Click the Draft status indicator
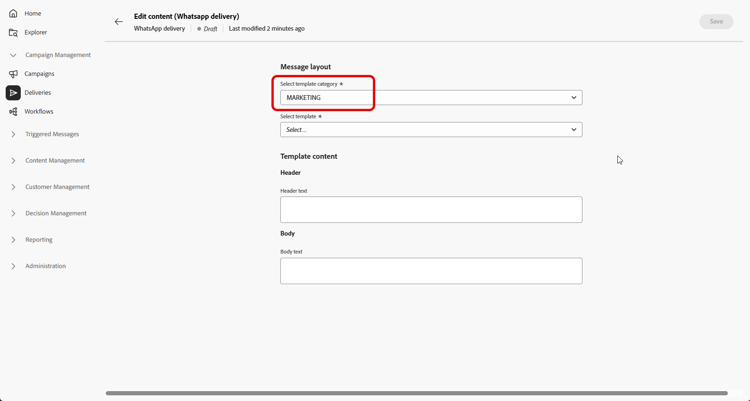The width and height of the screenshot is (750, 401). click(208, 29)
